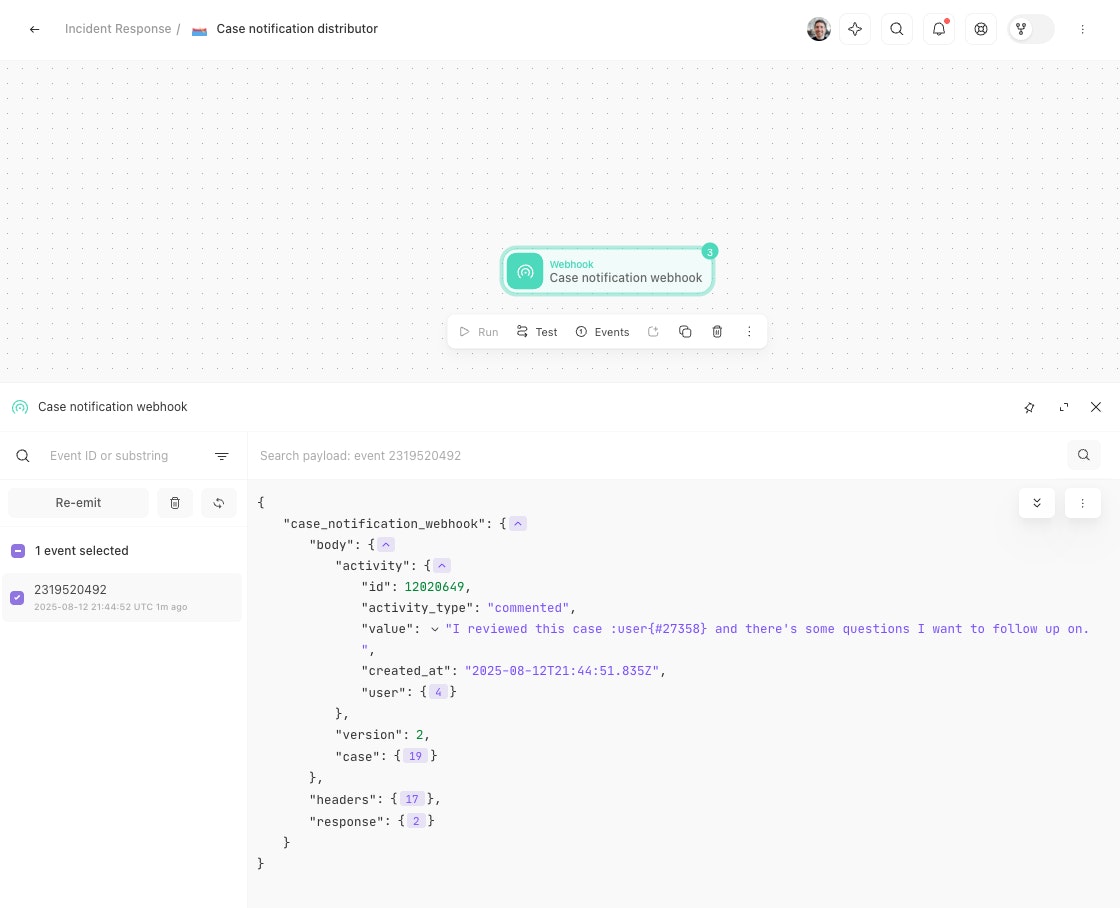Uncheck the 1 event selected checkbox
Screen dimensions: 1120x908
coord(18,551)
